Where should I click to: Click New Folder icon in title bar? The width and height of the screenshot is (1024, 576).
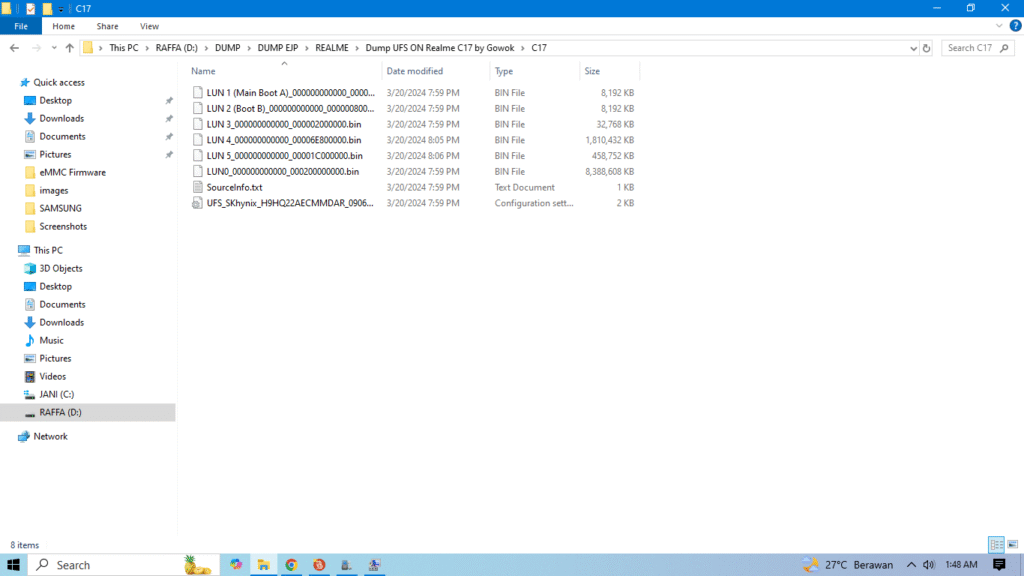[x=47, y=8]
